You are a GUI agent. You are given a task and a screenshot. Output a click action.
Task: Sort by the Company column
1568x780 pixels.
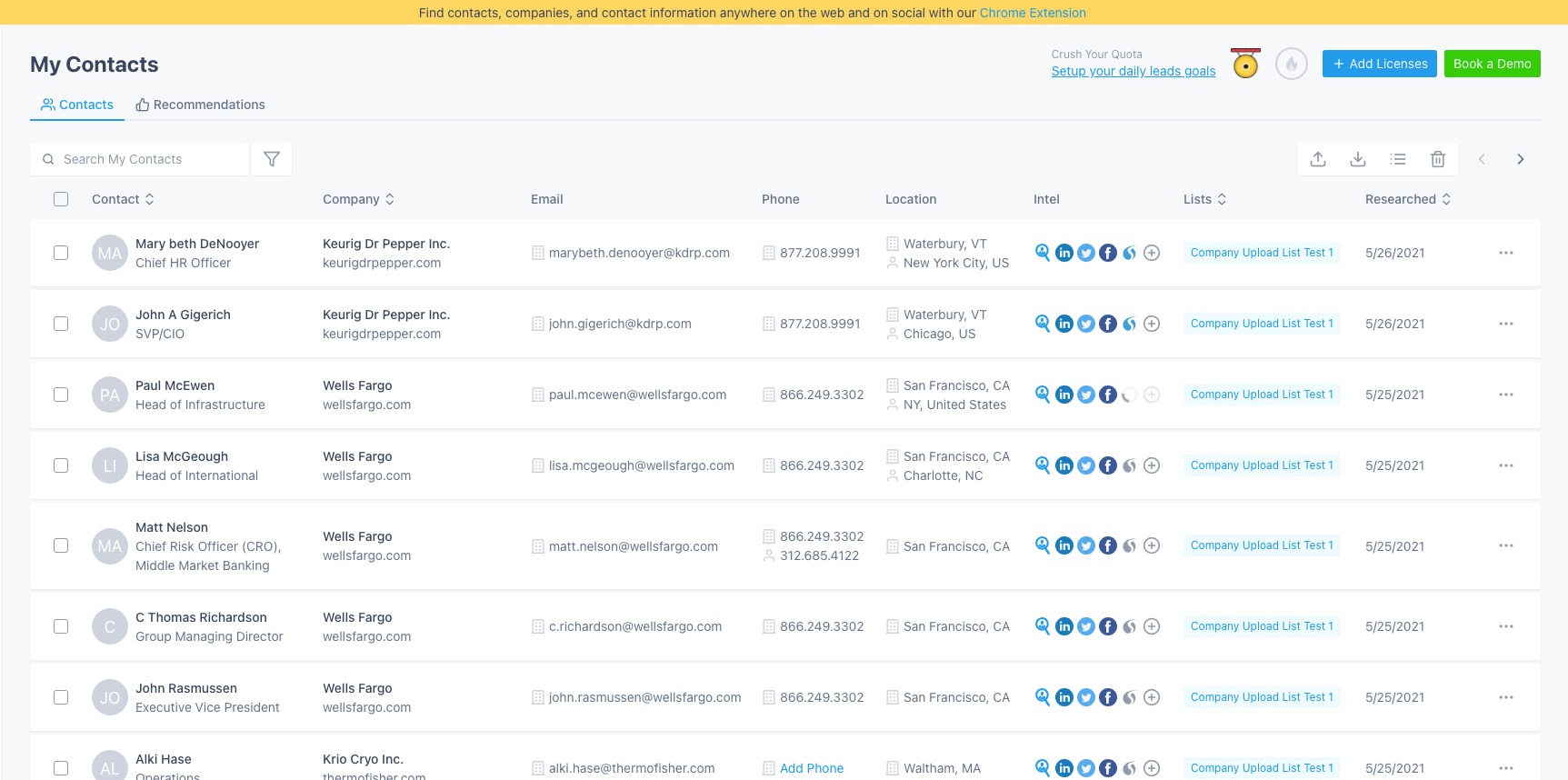coord(358,199)
